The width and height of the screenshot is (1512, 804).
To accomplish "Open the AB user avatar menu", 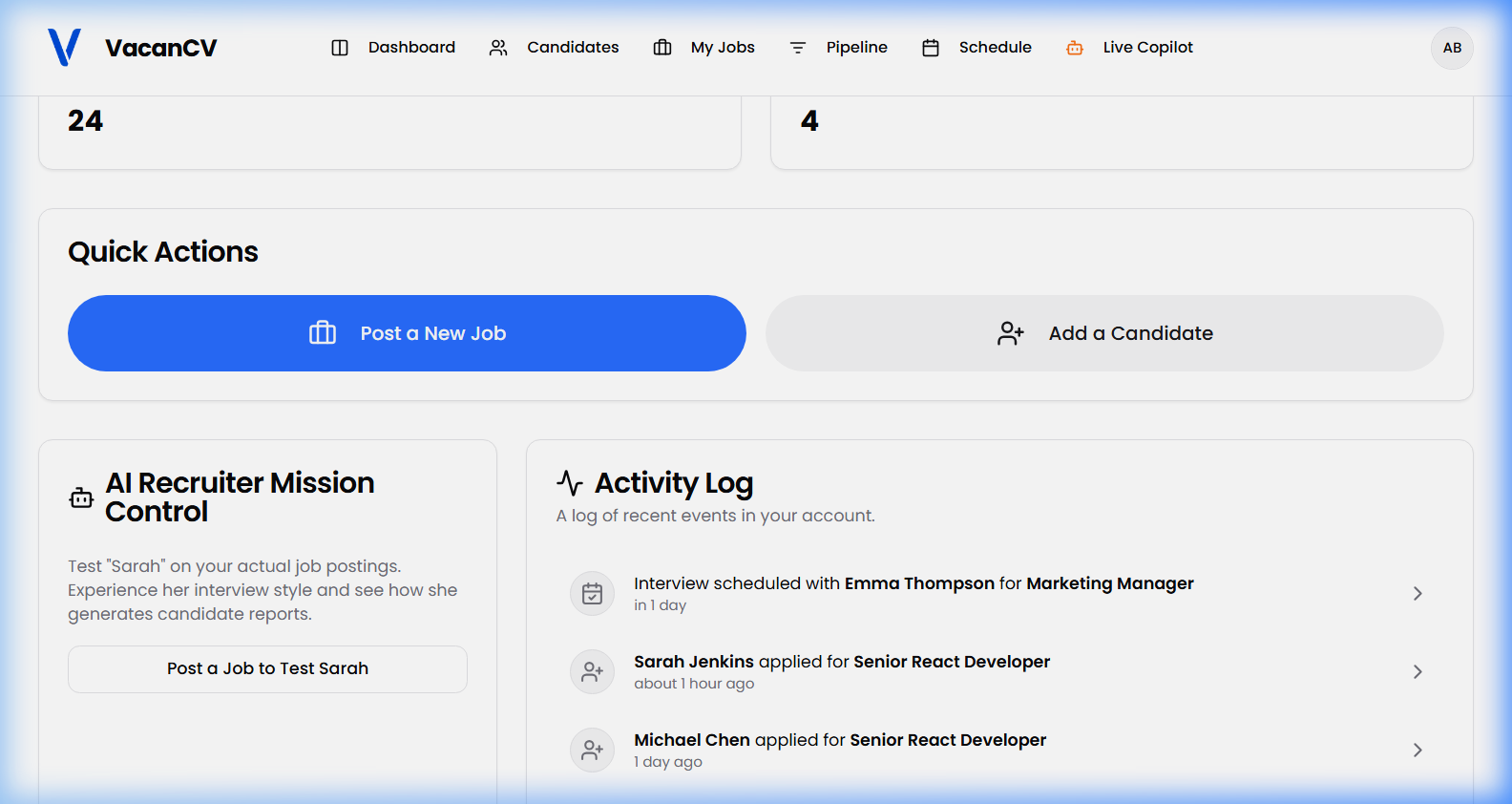I will pos(1452,48).
